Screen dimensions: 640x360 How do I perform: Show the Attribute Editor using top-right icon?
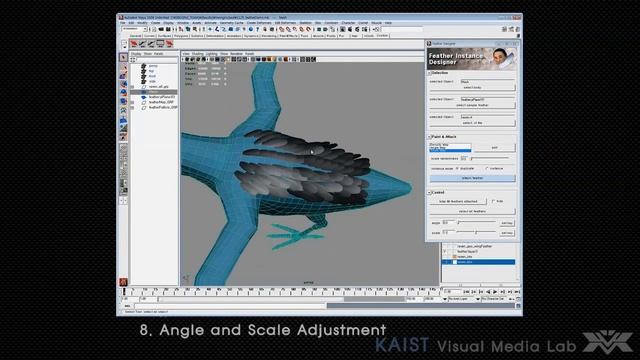point(504,29)
